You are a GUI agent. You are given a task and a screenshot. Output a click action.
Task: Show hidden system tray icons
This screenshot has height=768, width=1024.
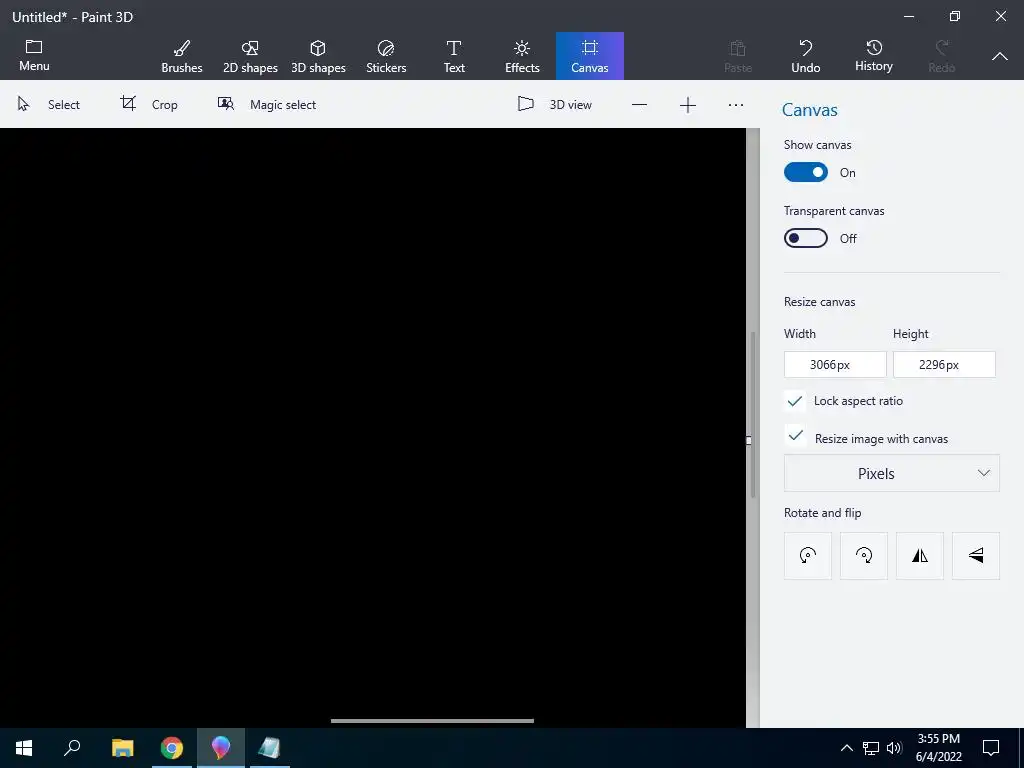846,748
